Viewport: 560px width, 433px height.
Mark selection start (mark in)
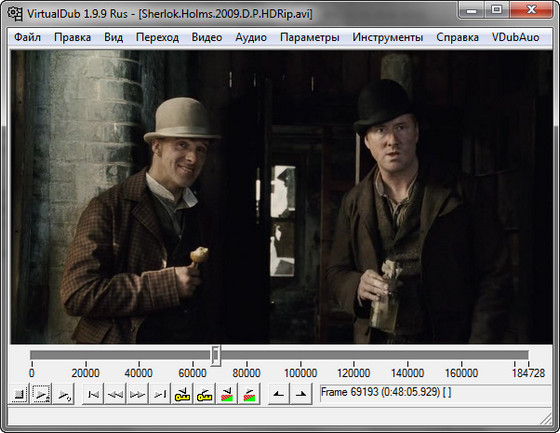(279, 394)
